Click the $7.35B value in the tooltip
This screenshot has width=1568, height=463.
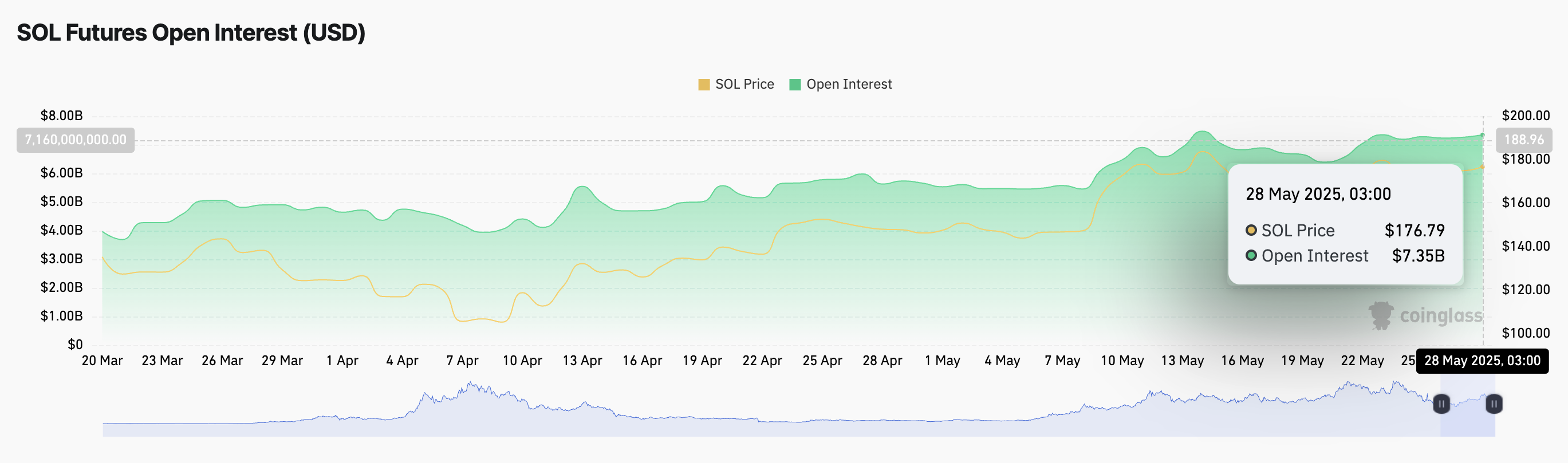[1417, 255]
